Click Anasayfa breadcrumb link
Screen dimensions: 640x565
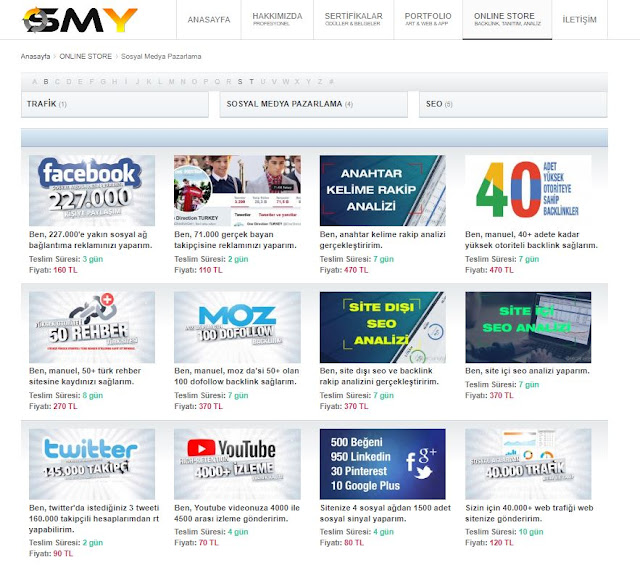point(36,56)
